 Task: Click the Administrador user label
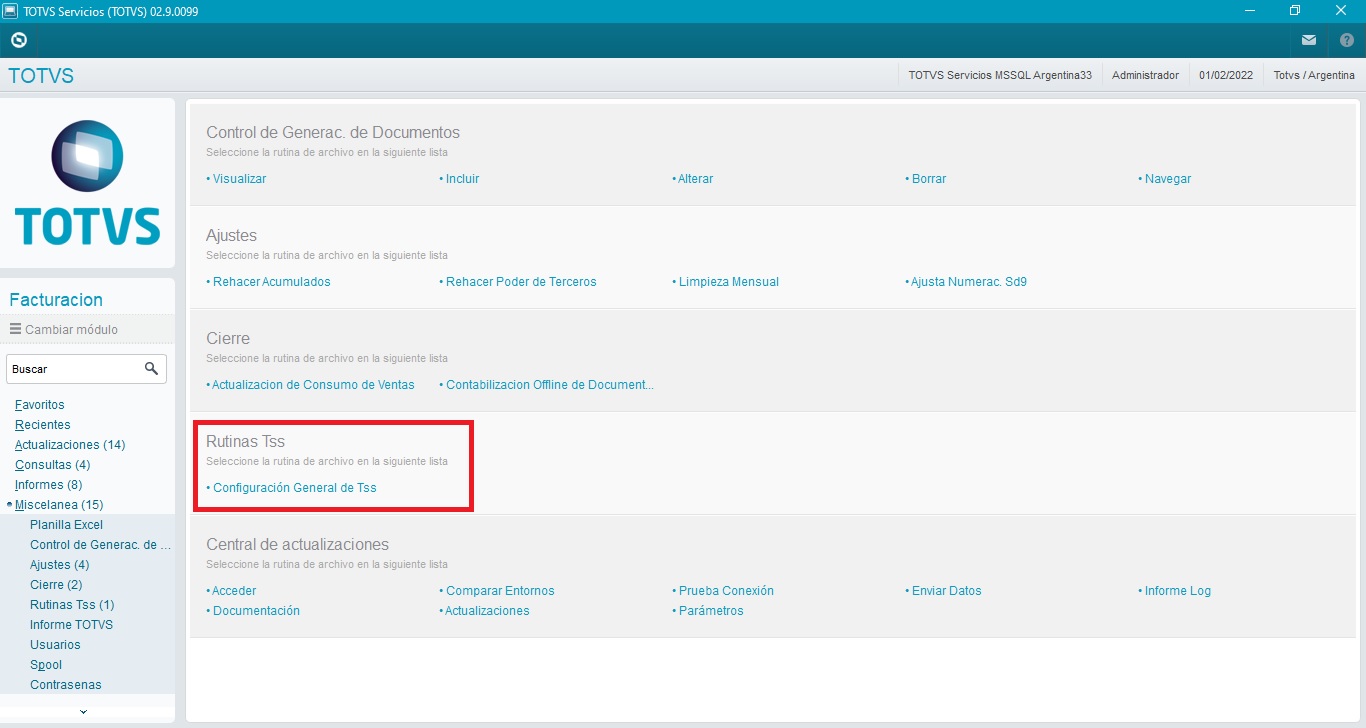click(x=1145, y=75)
